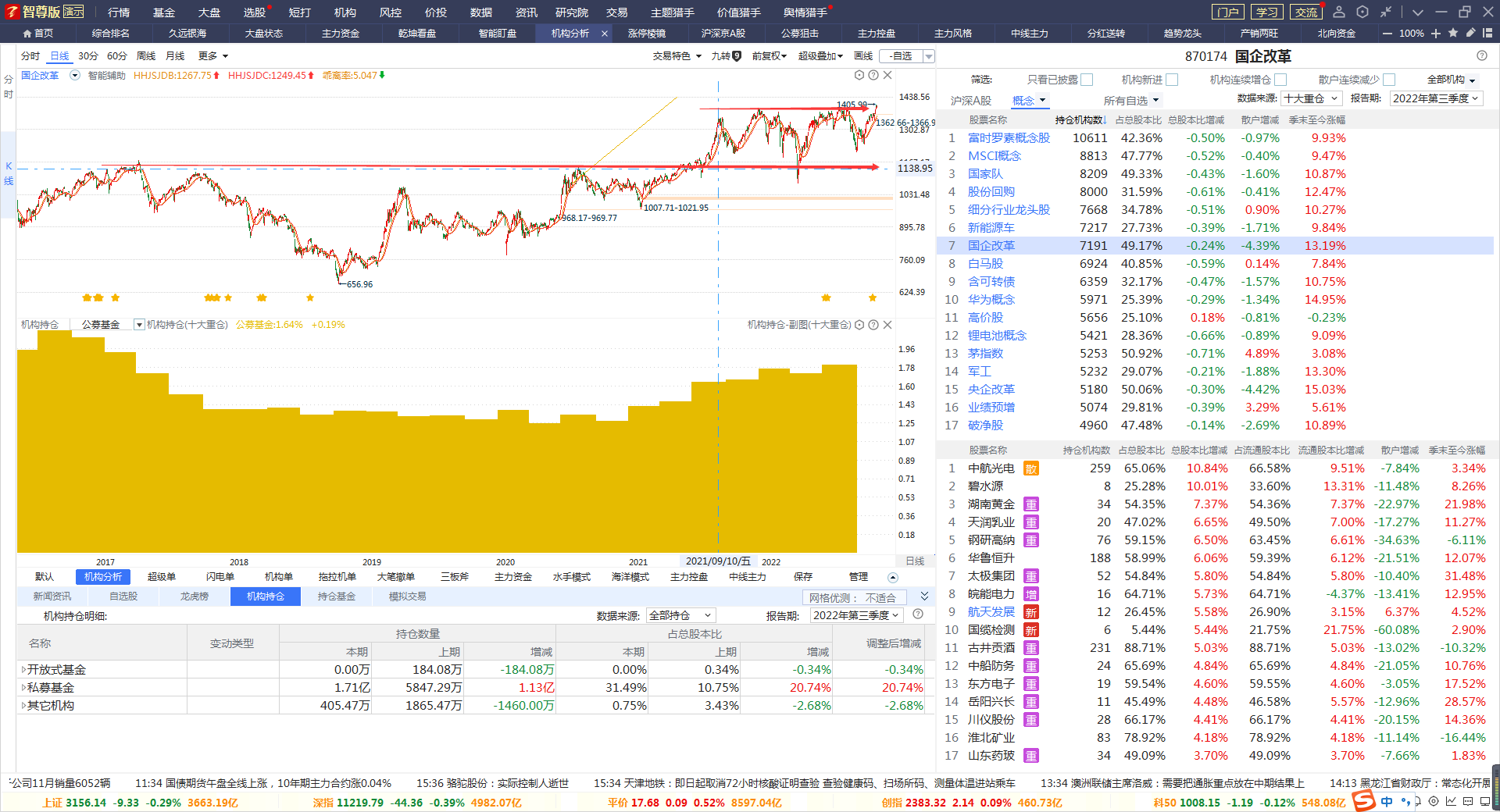Click the 2021/09/10 date marker on timeline
This screenshot has width=1500, height=812.
718,561
